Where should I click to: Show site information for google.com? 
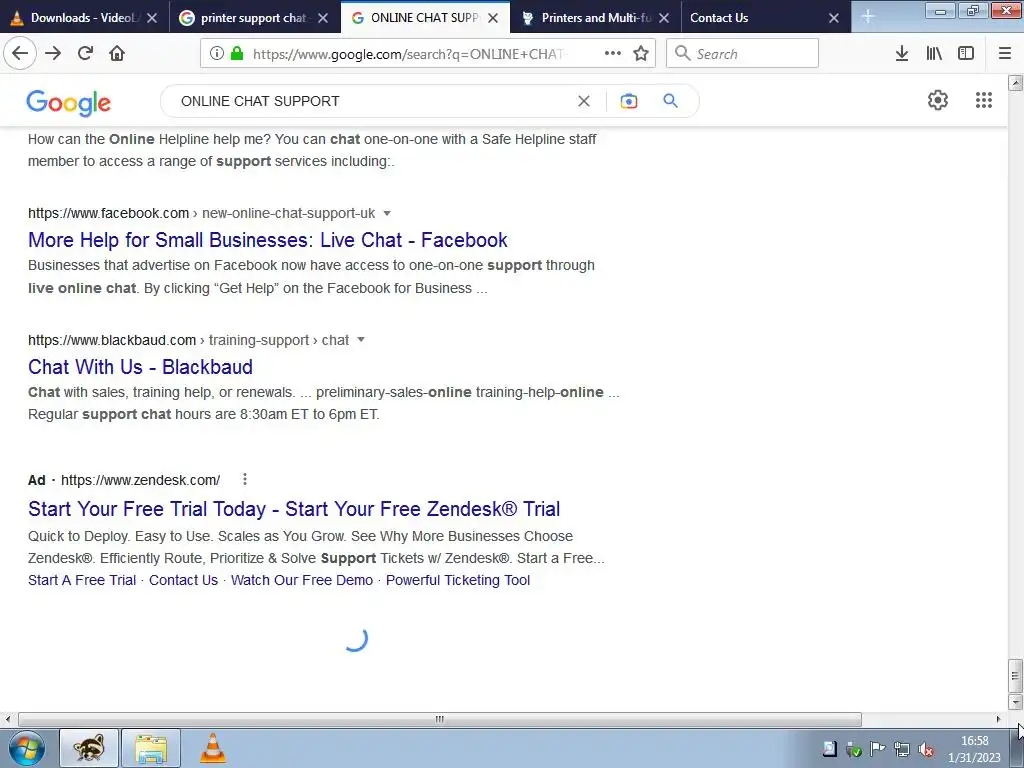(217, 54)
